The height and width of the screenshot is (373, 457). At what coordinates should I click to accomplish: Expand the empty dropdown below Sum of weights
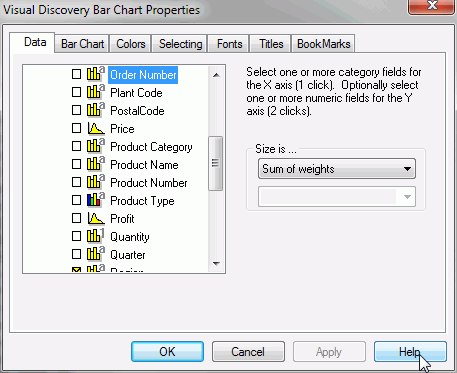337,197
